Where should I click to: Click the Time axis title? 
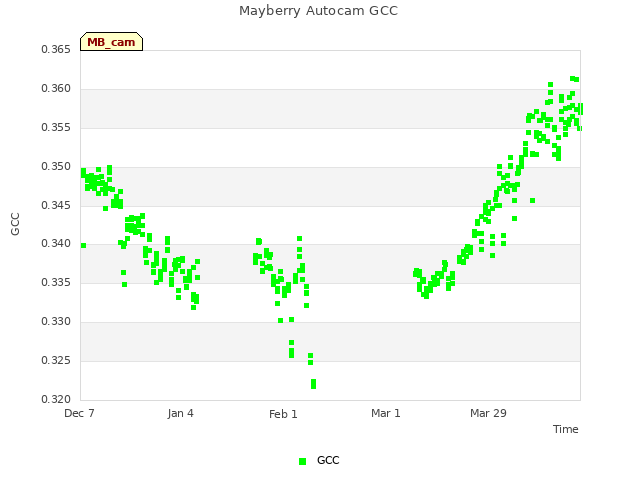coord(566,429)
